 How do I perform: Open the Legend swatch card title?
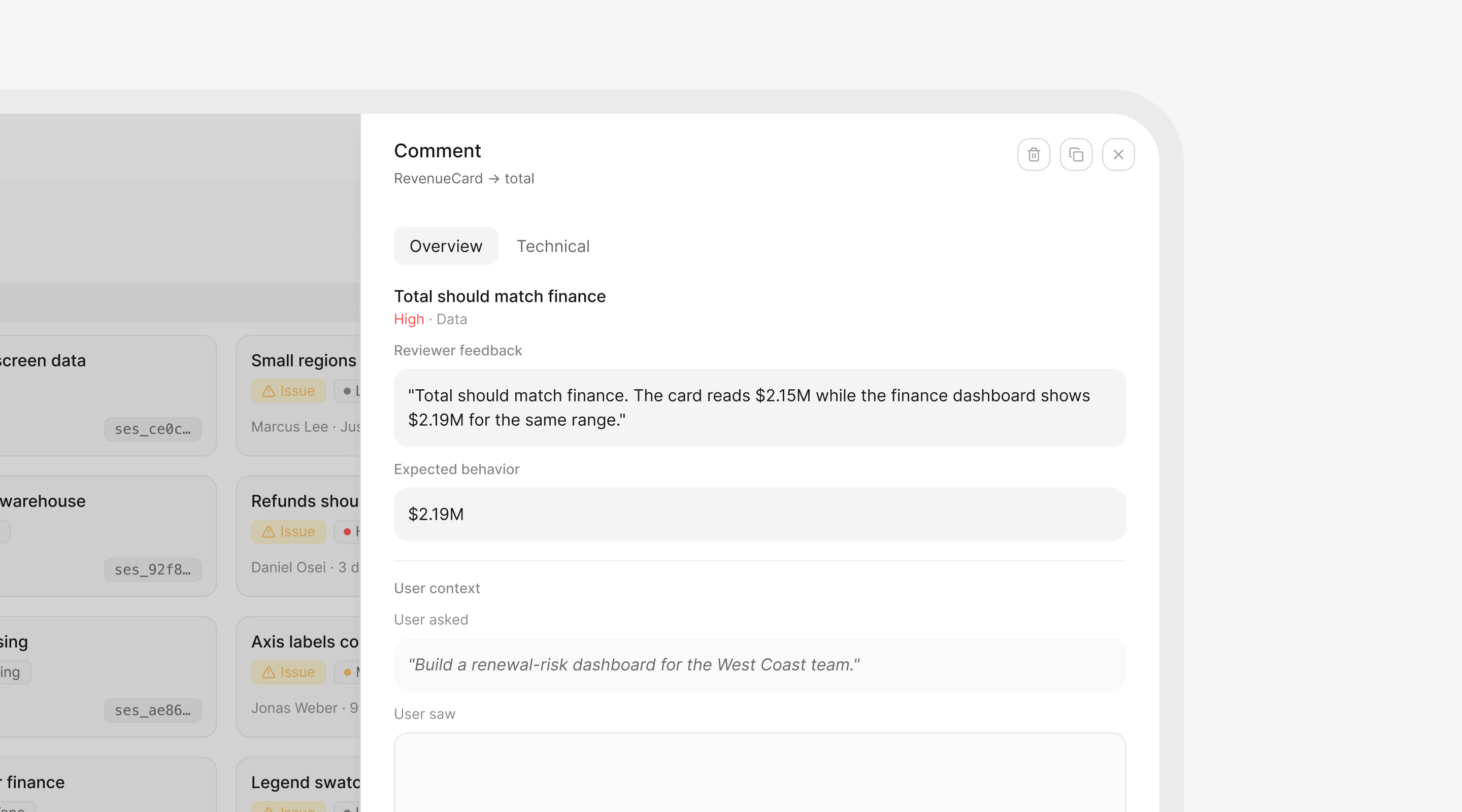coord(305,783)
